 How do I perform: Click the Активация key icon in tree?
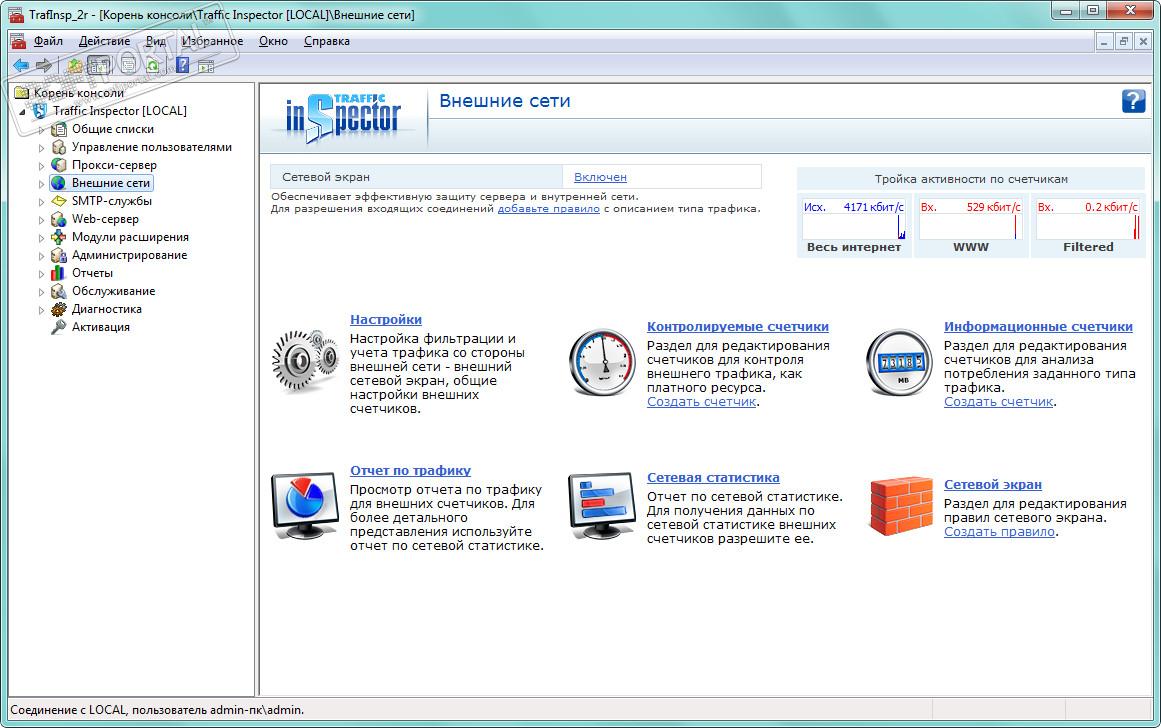[x=59, y=327]
